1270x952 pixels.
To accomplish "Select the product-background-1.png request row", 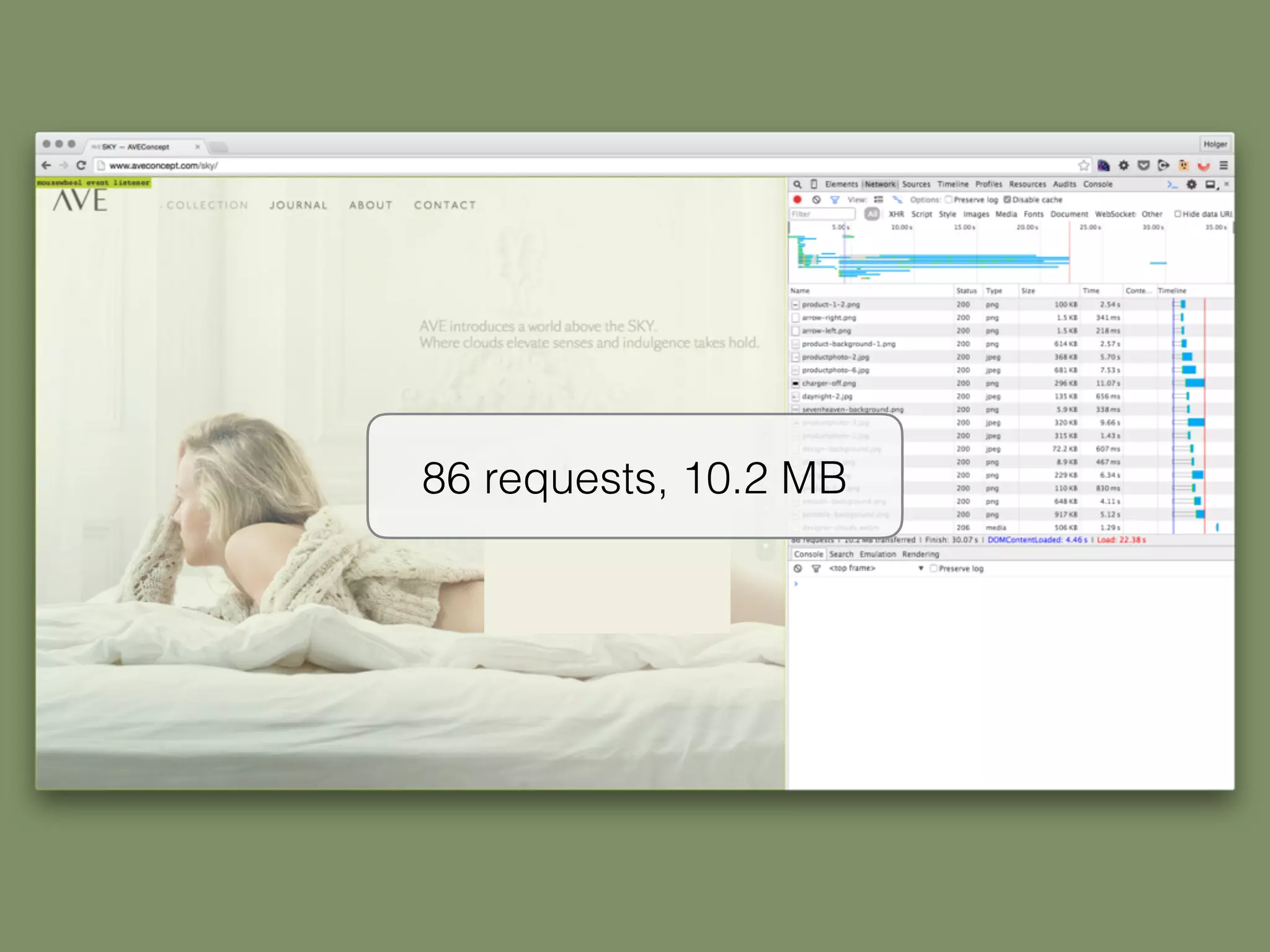I will (1011, 344).
